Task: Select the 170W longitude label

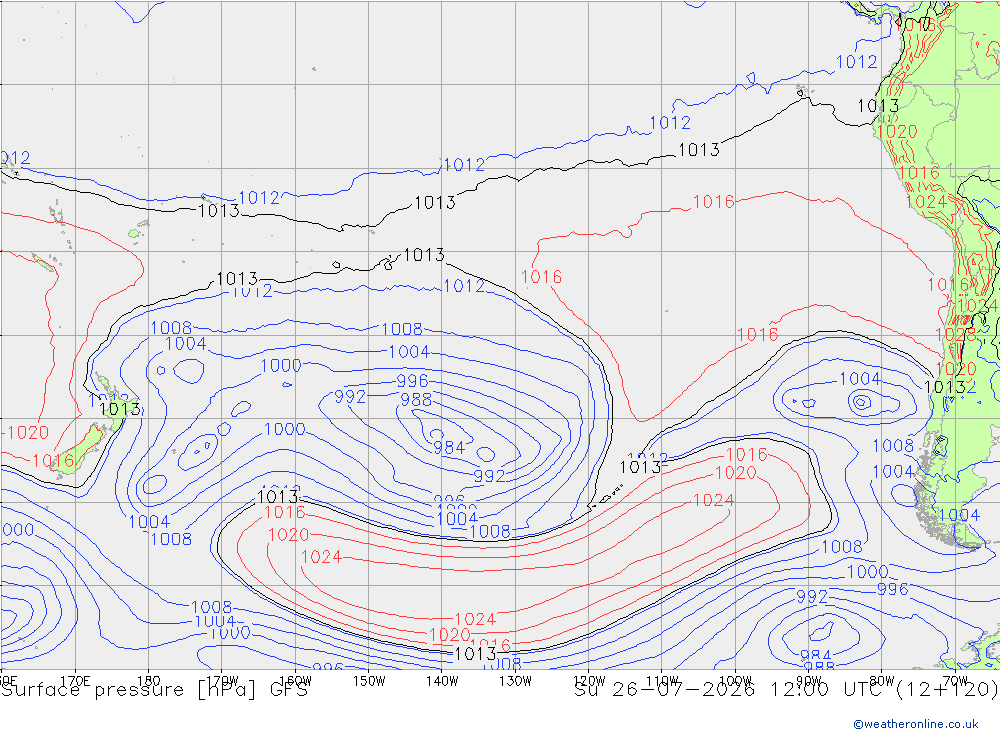Action: click(x=223, y=681)
